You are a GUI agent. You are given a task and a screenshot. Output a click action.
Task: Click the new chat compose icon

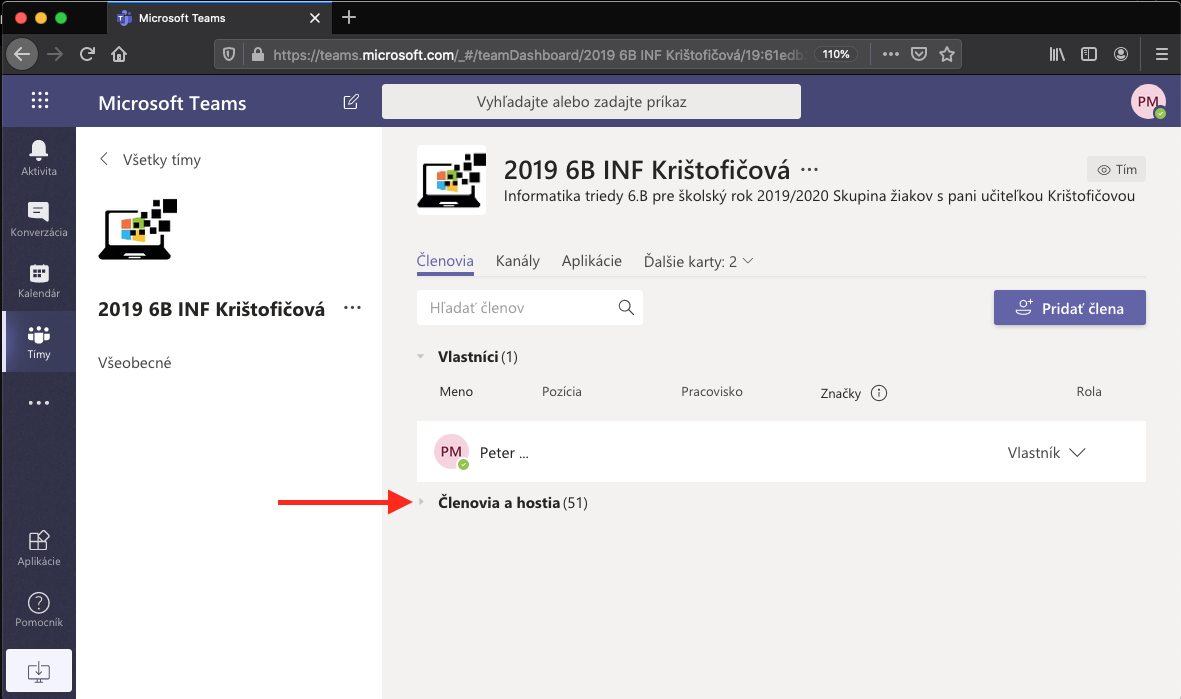[x=351, y=102]
